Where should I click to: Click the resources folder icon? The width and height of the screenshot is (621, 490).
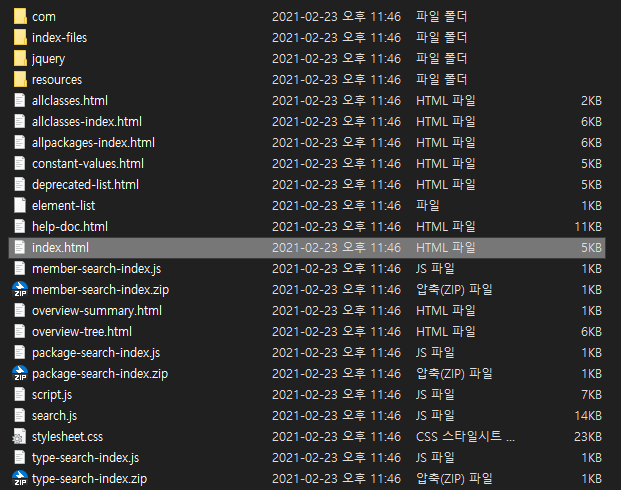pyautogui.click(x=20, y=80)
